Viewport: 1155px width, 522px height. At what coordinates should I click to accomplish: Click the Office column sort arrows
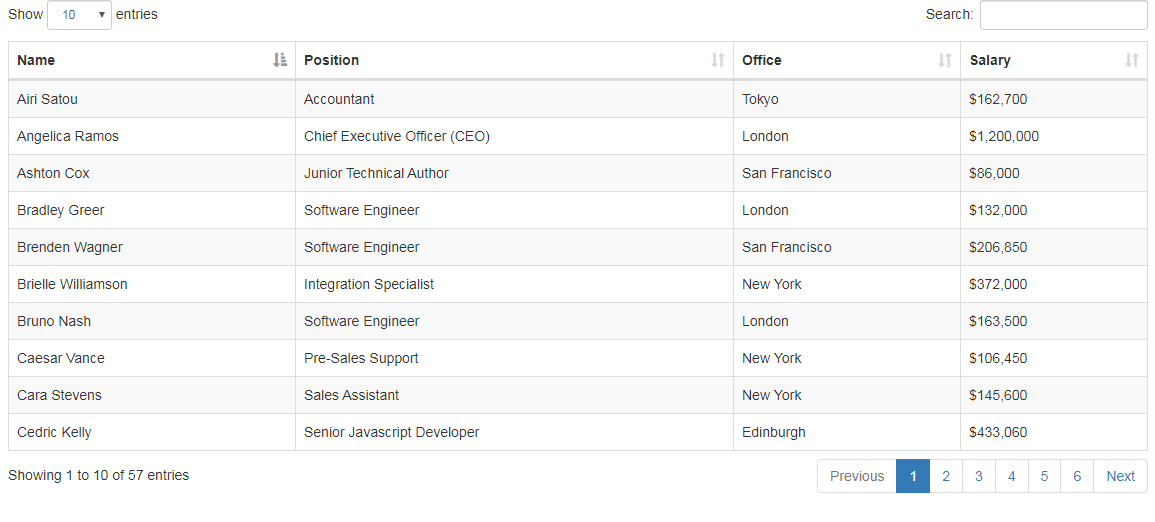point(945,60)
